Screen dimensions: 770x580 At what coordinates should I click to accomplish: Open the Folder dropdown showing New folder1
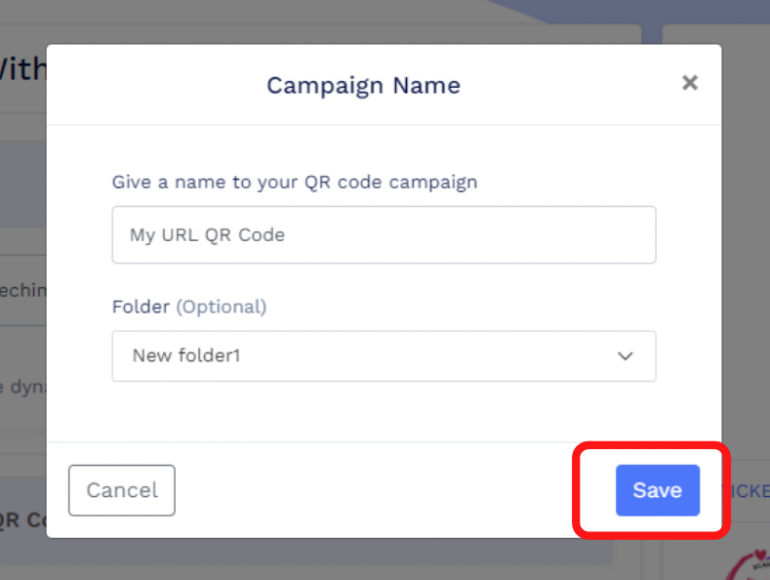point(383,356)
